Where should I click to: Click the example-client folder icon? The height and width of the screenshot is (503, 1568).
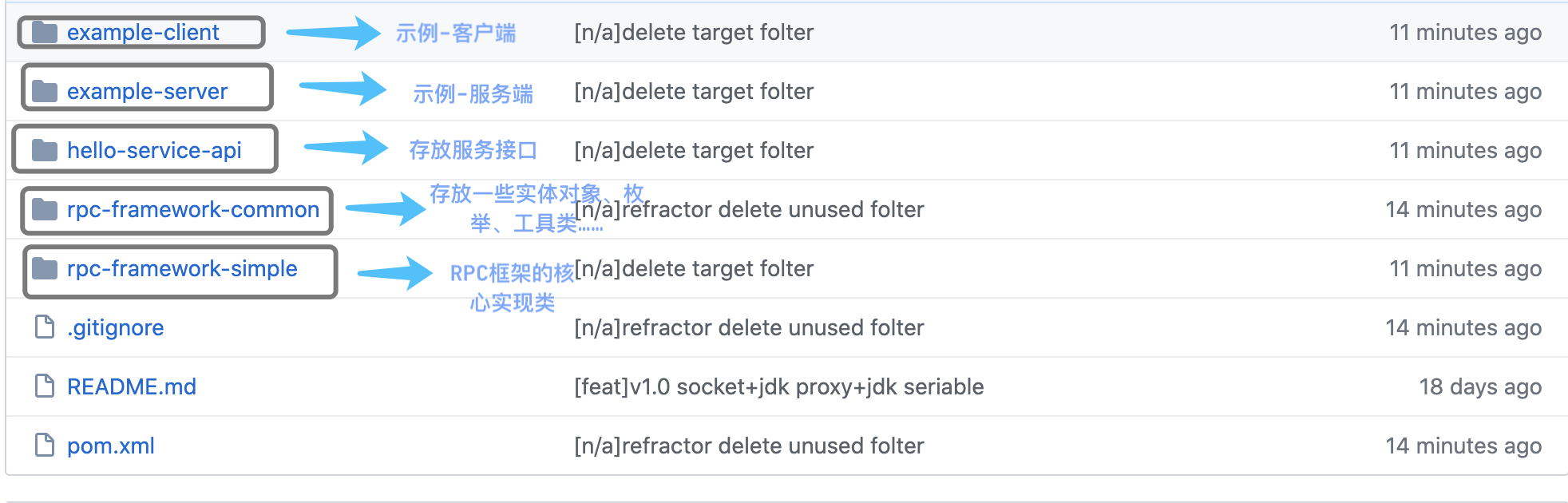click(x=44, y=32)
